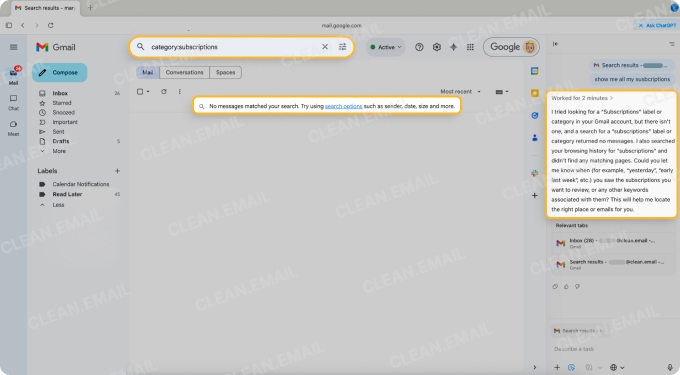Reload the page in browser toolbar
This screenshot has width=680, height=375.
click(x=50, y=26)
